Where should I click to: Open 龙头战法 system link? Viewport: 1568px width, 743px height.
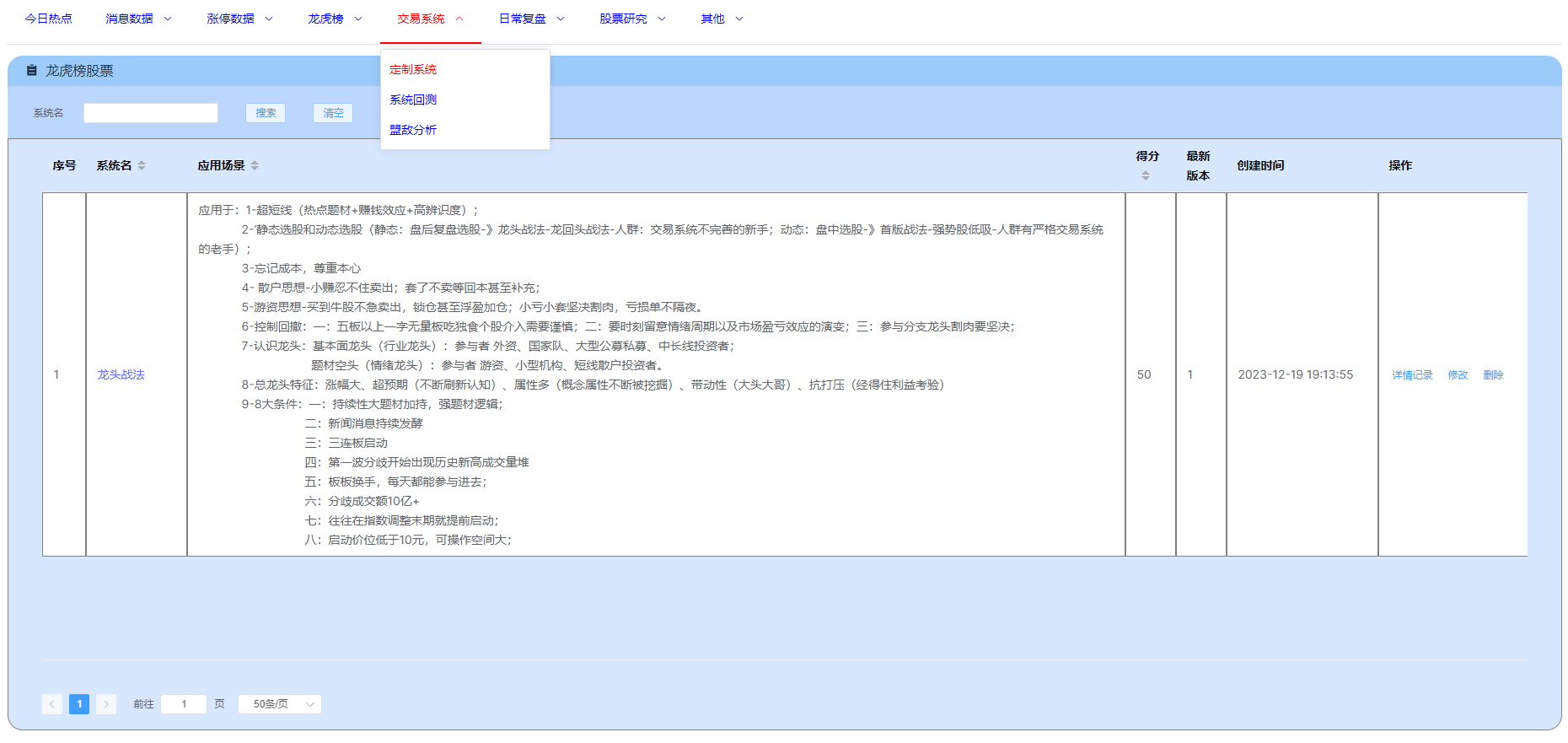(121, 374)
